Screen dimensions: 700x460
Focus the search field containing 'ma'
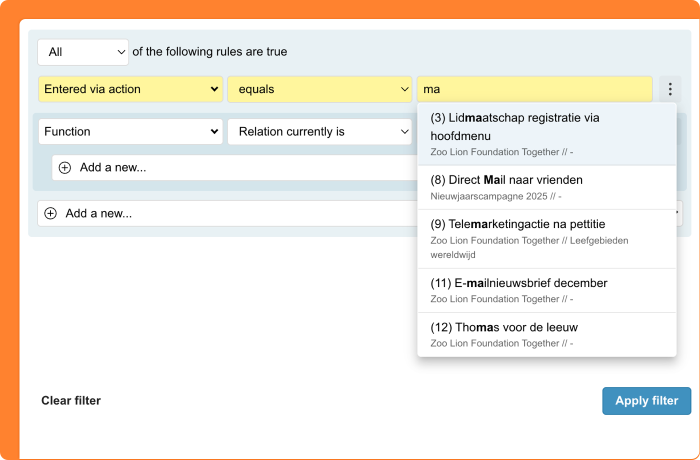(534, 89)
